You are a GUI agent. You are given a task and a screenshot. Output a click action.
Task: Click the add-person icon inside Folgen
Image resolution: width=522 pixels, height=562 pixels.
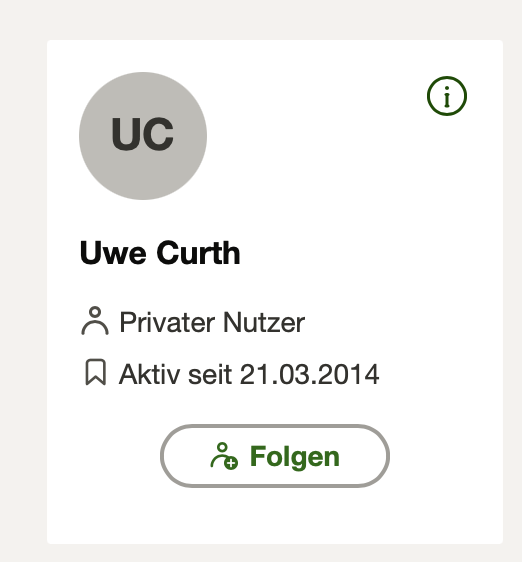click(224, 456)
